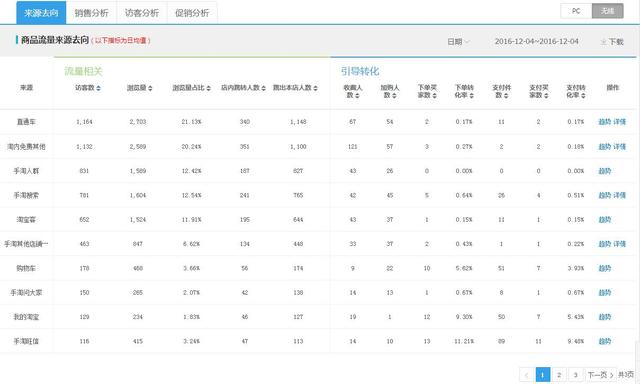Open 详情 for the 直通车 row
The height and width of the screenshot is (384, 640).
click(x=619, y=122)
